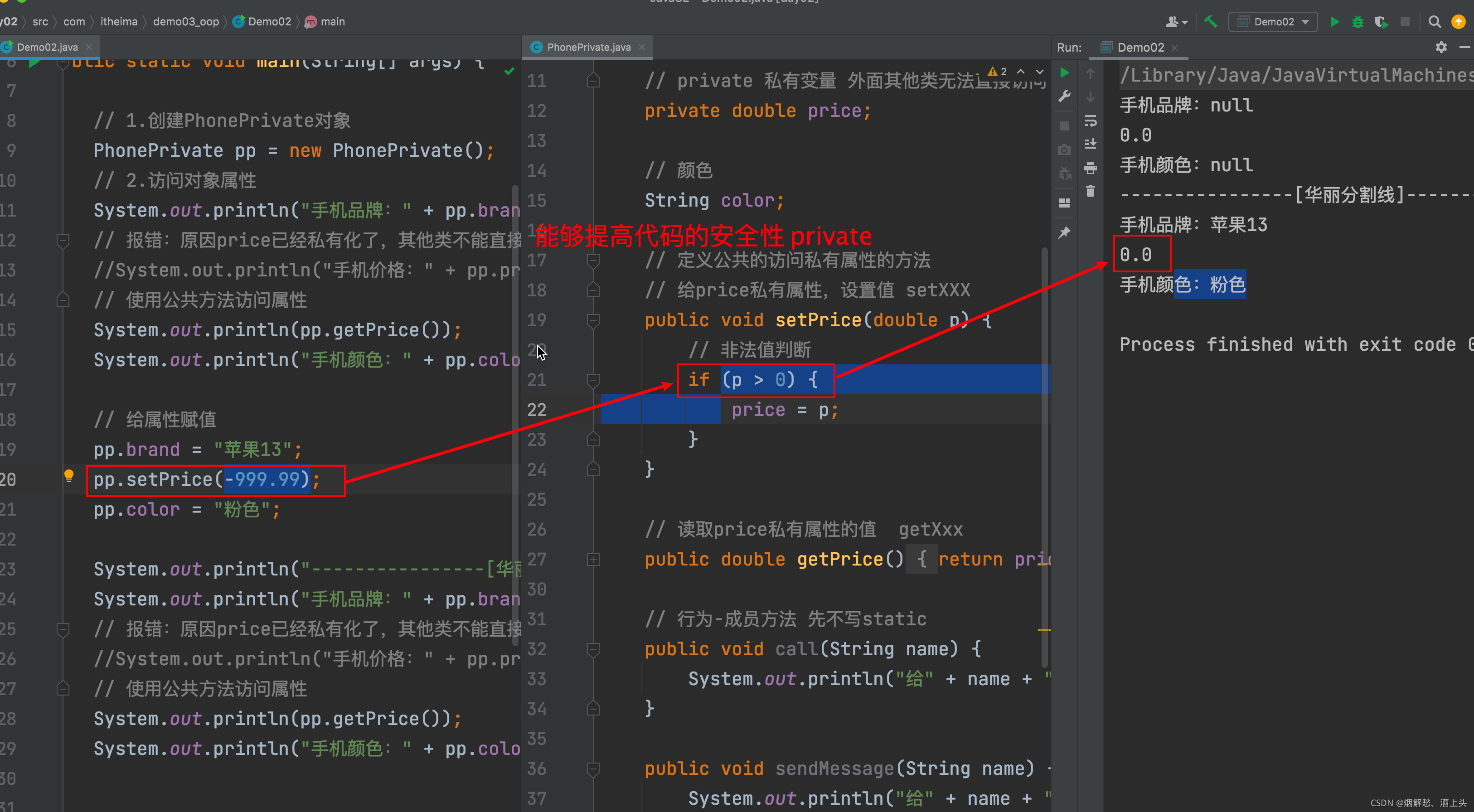Click the itheima breadcrumb in navigation bar

(x=118, y=22)
